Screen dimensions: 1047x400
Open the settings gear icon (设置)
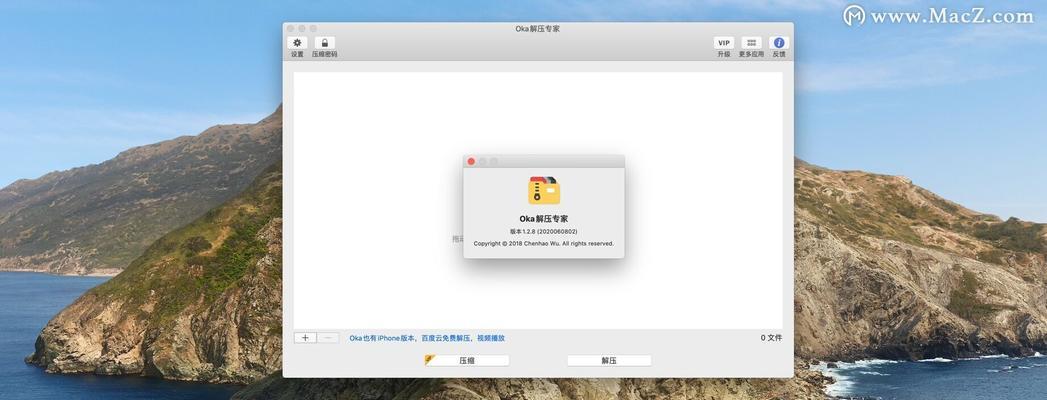(x=297, y=43)
